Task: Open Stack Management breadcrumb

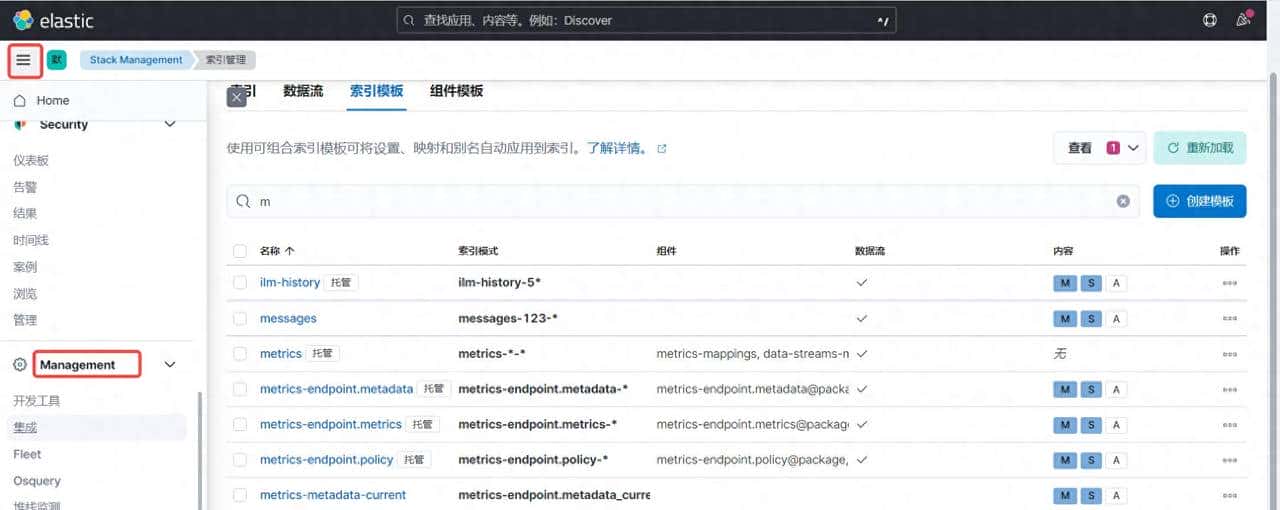Action: click(136, 60)
